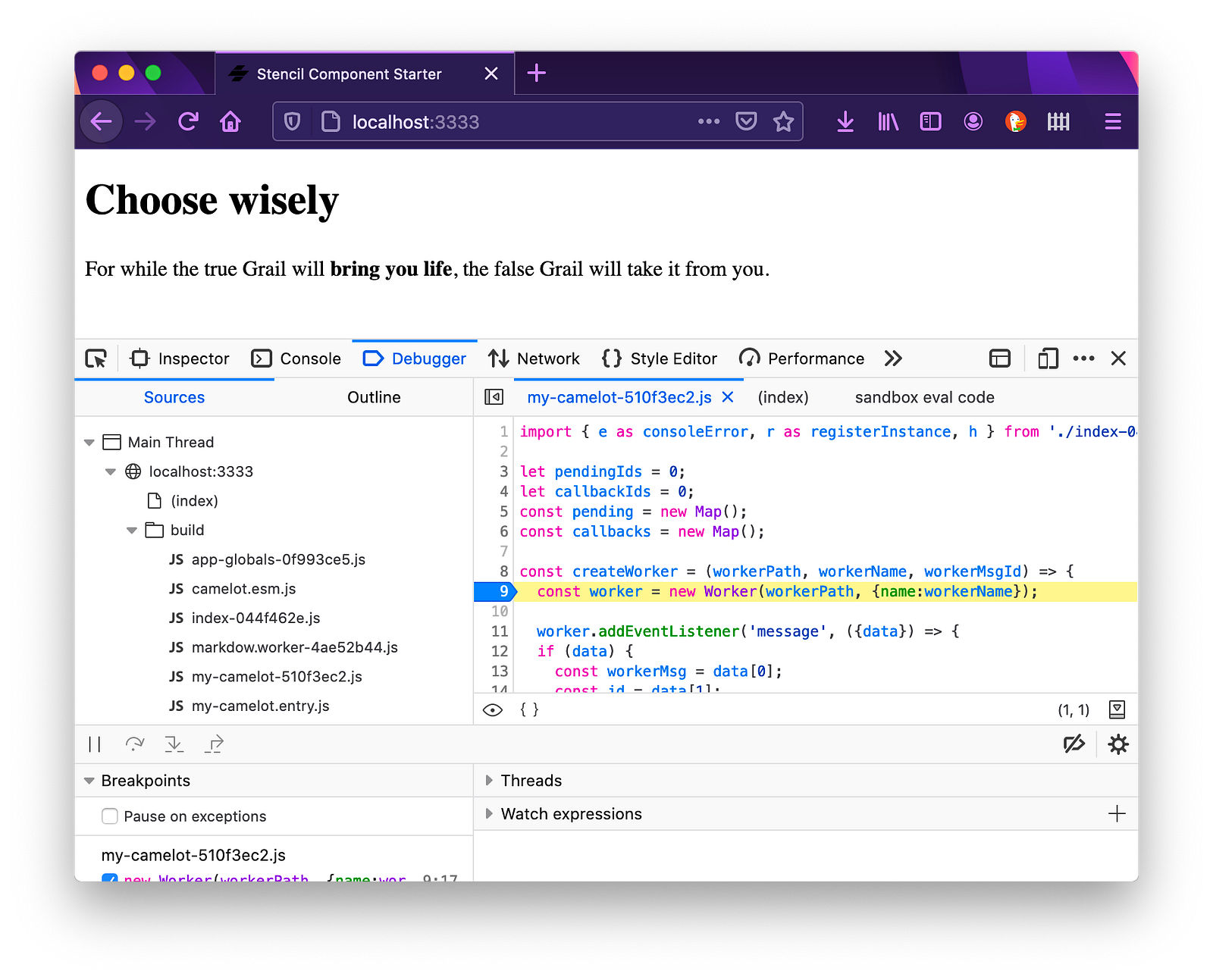Open the Outline tab
This screenshot has height=980, width=1213.
coord(374,397)
